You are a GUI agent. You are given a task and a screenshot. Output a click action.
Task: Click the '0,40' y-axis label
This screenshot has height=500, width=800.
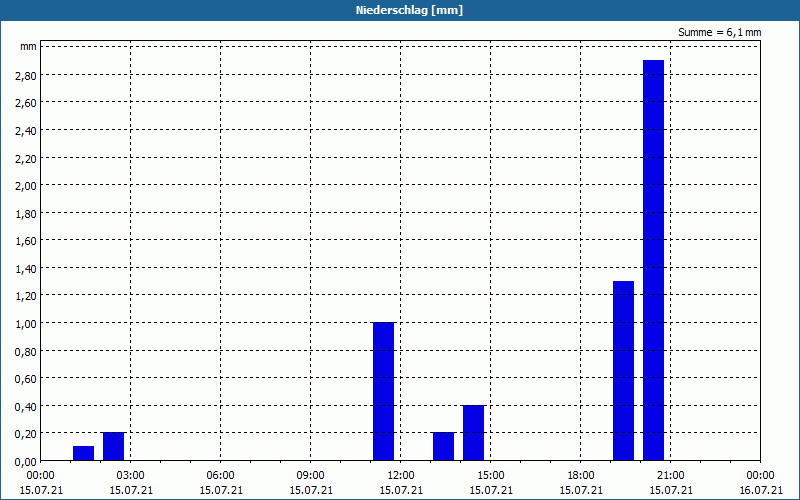tap(27, 406)
